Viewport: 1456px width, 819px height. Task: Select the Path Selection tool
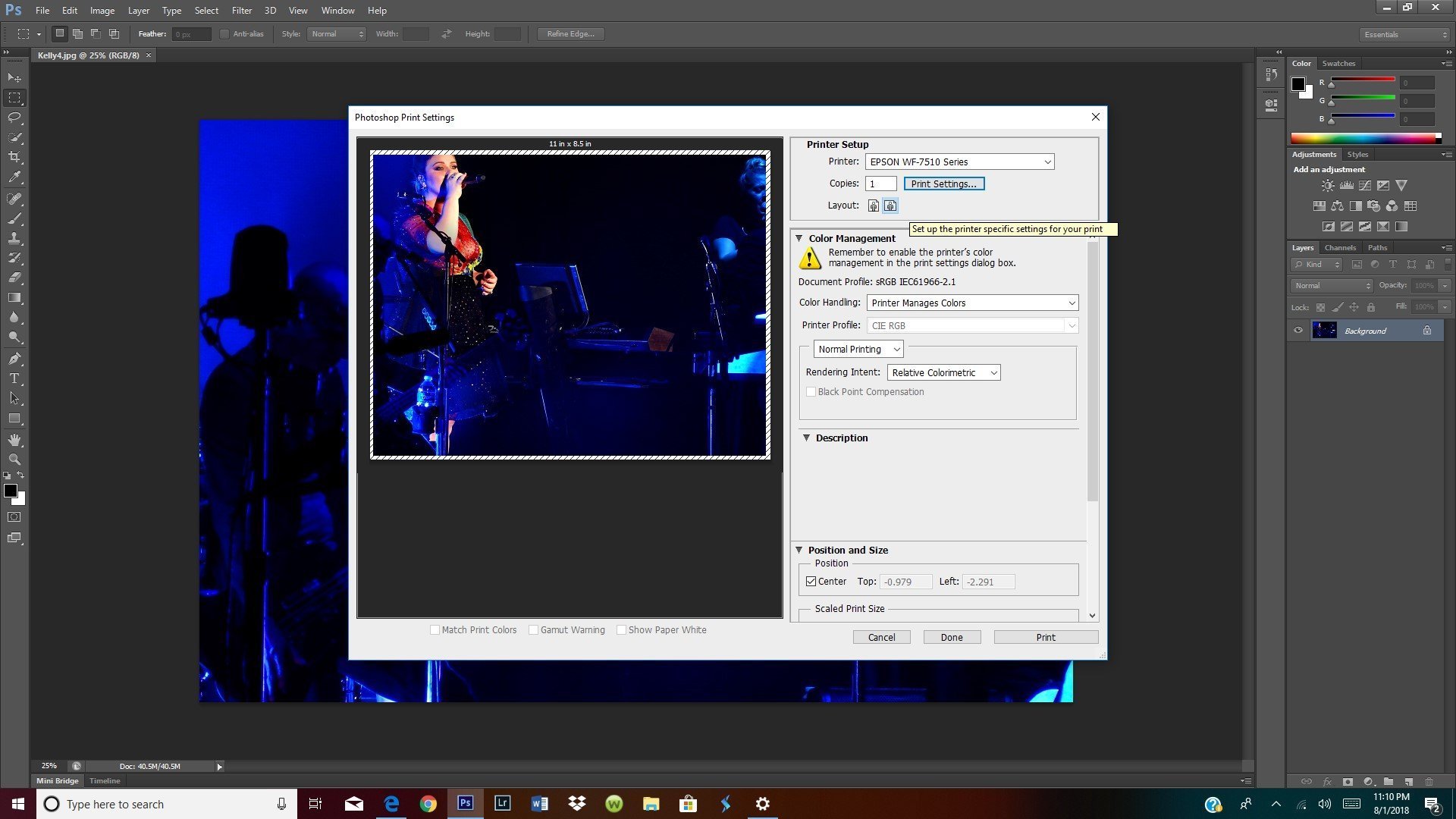point(14,398)
